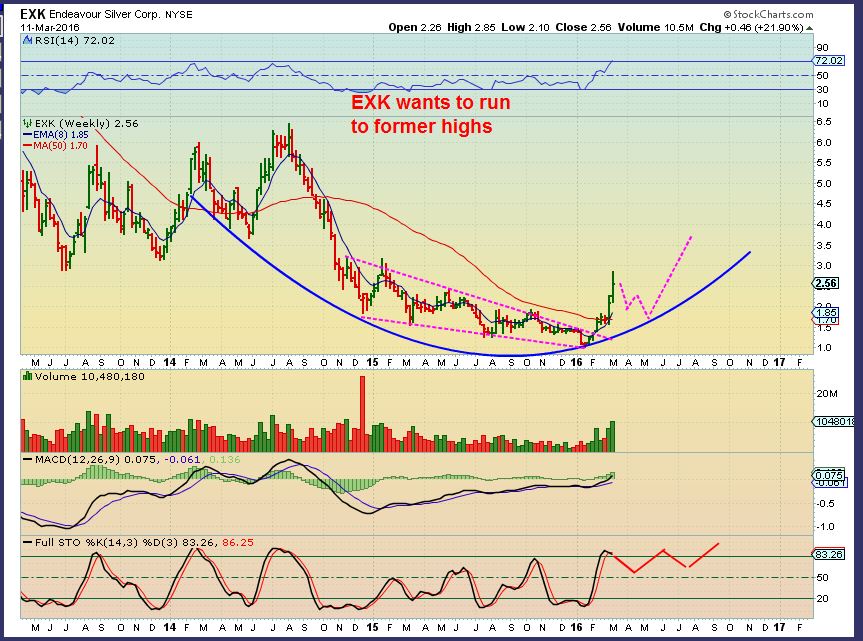The width and height of the screenshot is (863, 641).
Task: Click the 1.85 EMA price tag
Action: (x=827, y=311)
